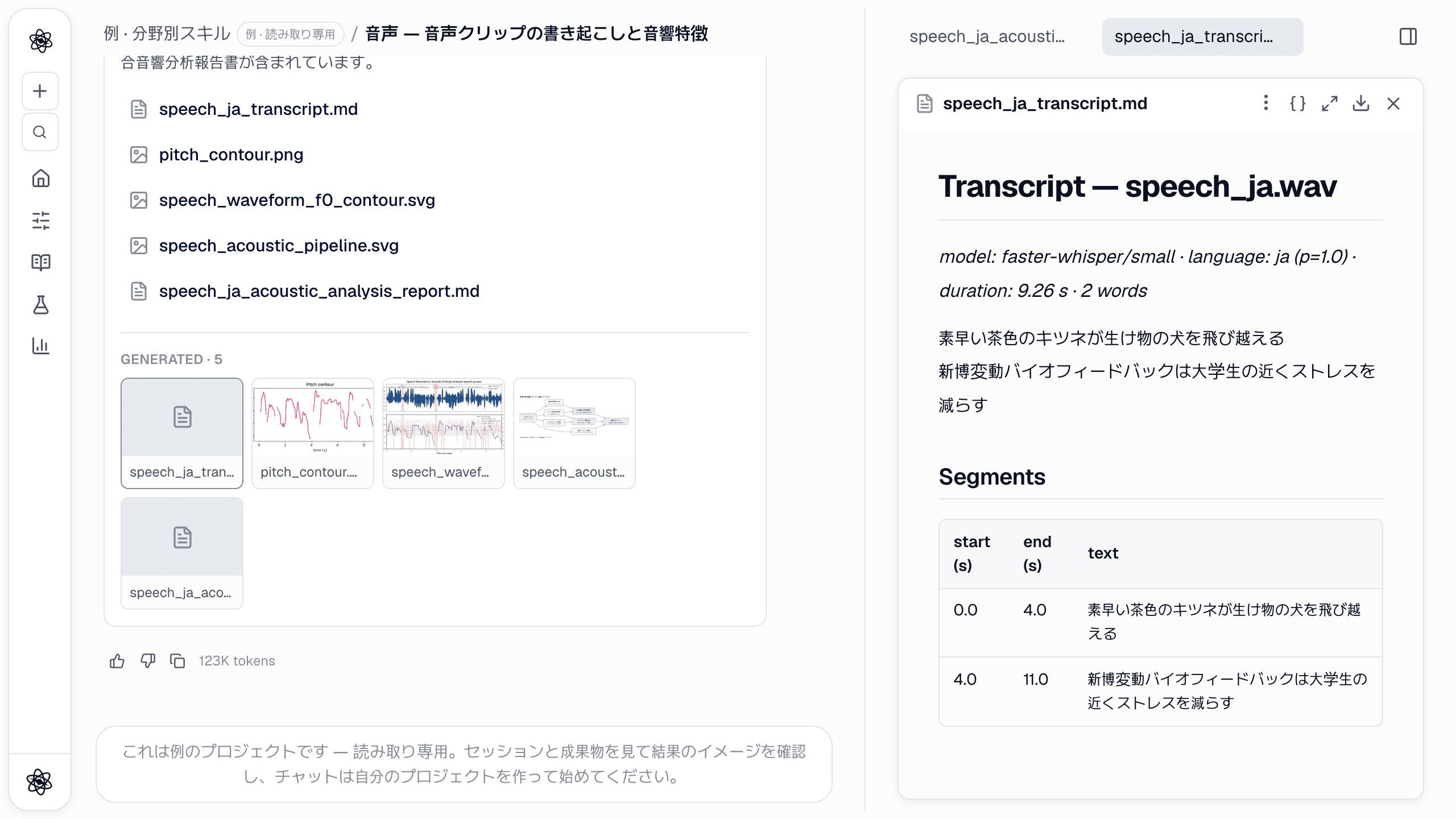Open the three-dot menu for speech_ja_transcript.md
Image resolution: width=1456 pixels, height=819 pixels.
coord(1265,103)
